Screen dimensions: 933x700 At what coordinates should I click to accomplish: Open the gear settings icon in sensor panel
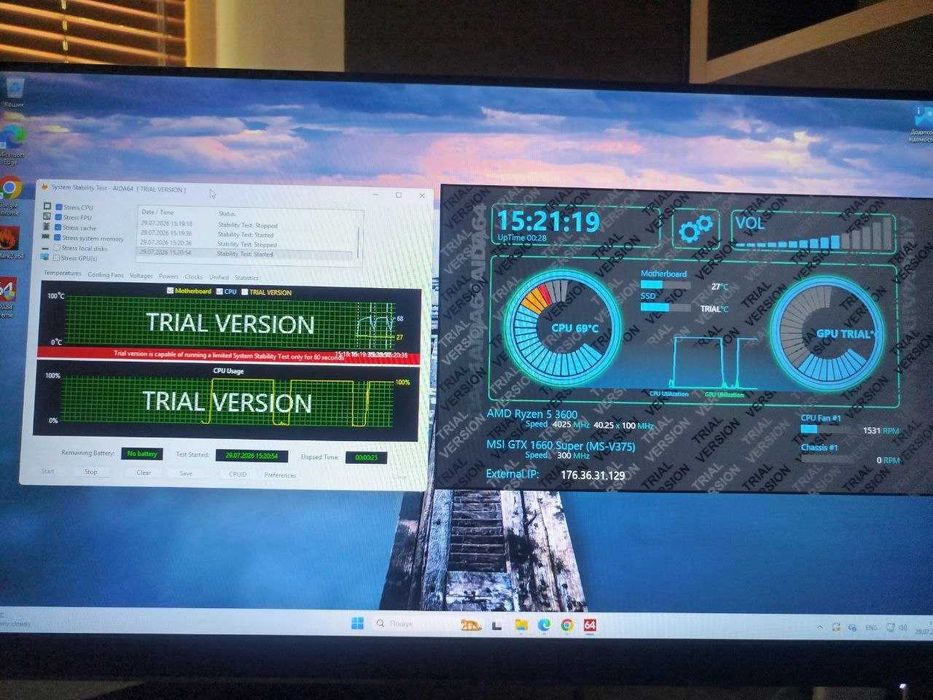click(x=695, y=228)
